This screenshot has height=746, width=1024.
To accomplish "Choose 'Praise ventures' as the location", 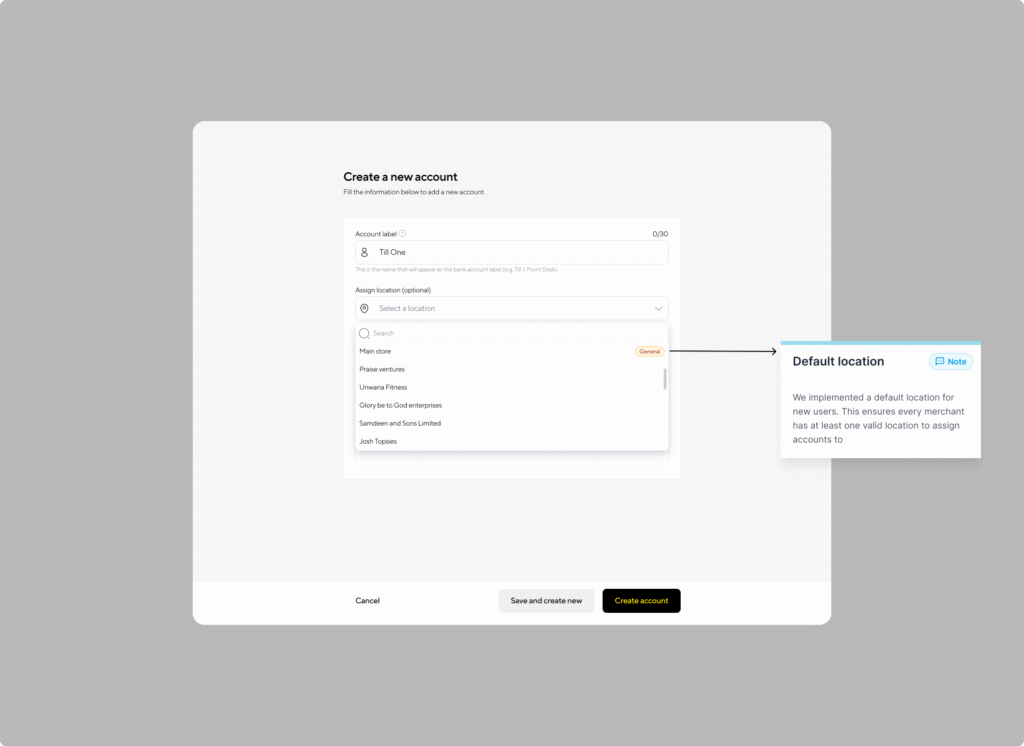I will pos(382,370).
